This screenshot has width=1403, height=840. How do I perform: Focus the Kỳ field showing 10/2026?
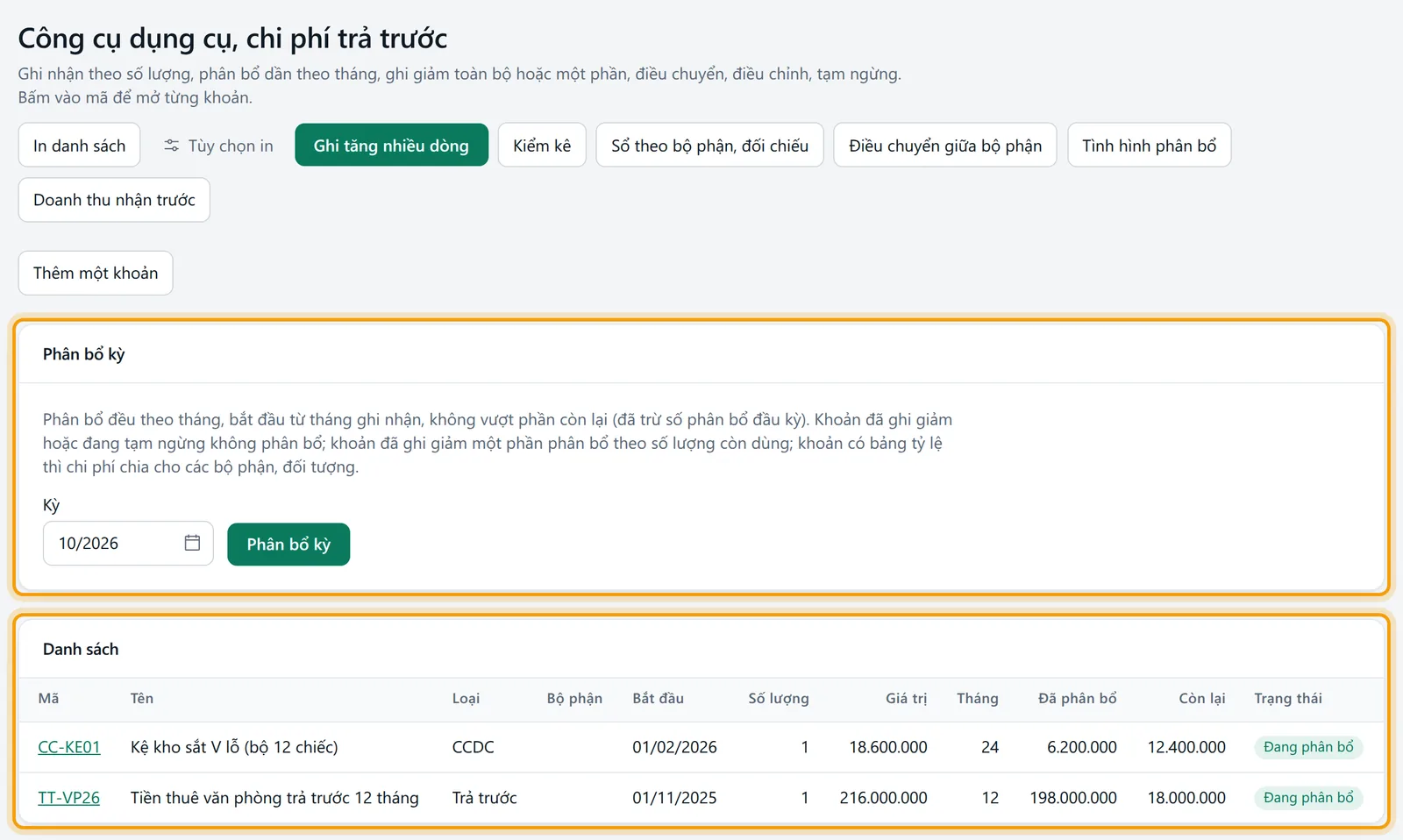(x=128, y=544)
